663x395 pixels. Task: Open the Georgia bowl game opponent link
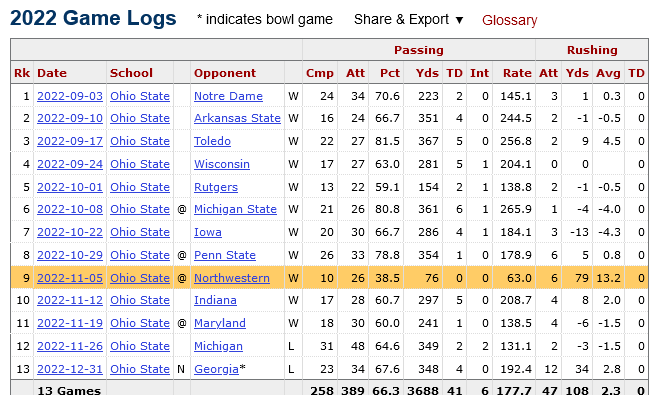pyautogui.click(x=216, y=369)
